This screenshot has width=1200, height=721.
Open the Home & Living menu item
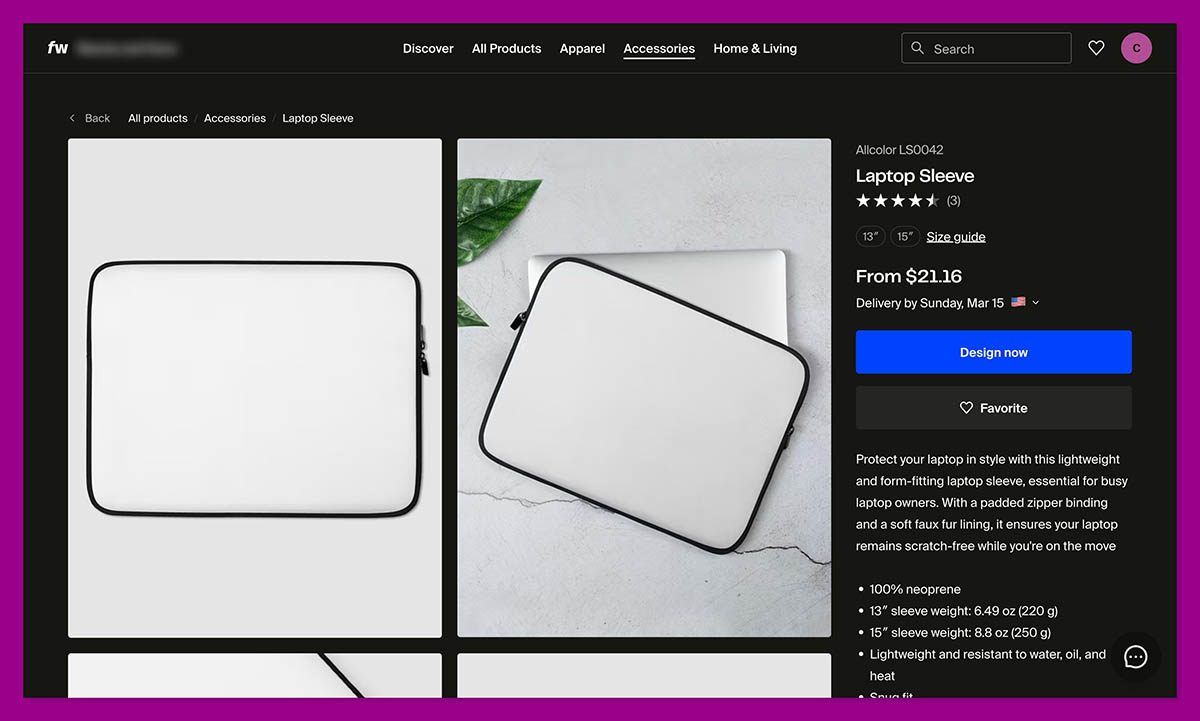tap(755, 48)
